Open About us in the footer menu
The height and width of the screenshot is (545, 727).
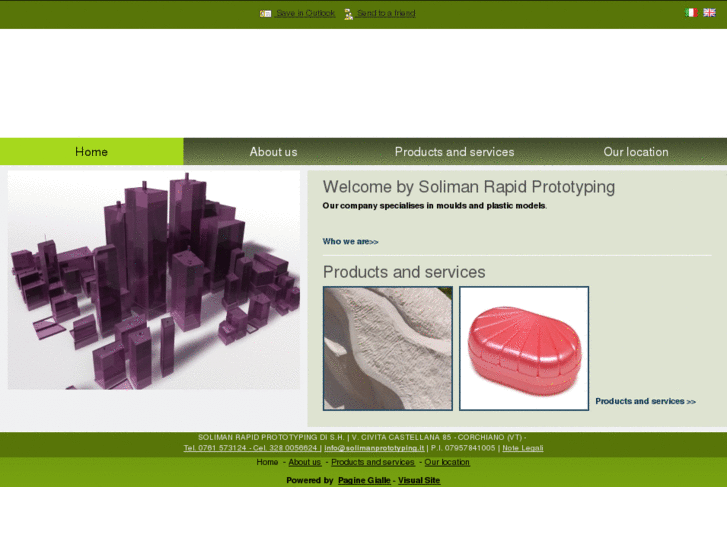coord(305,462)
